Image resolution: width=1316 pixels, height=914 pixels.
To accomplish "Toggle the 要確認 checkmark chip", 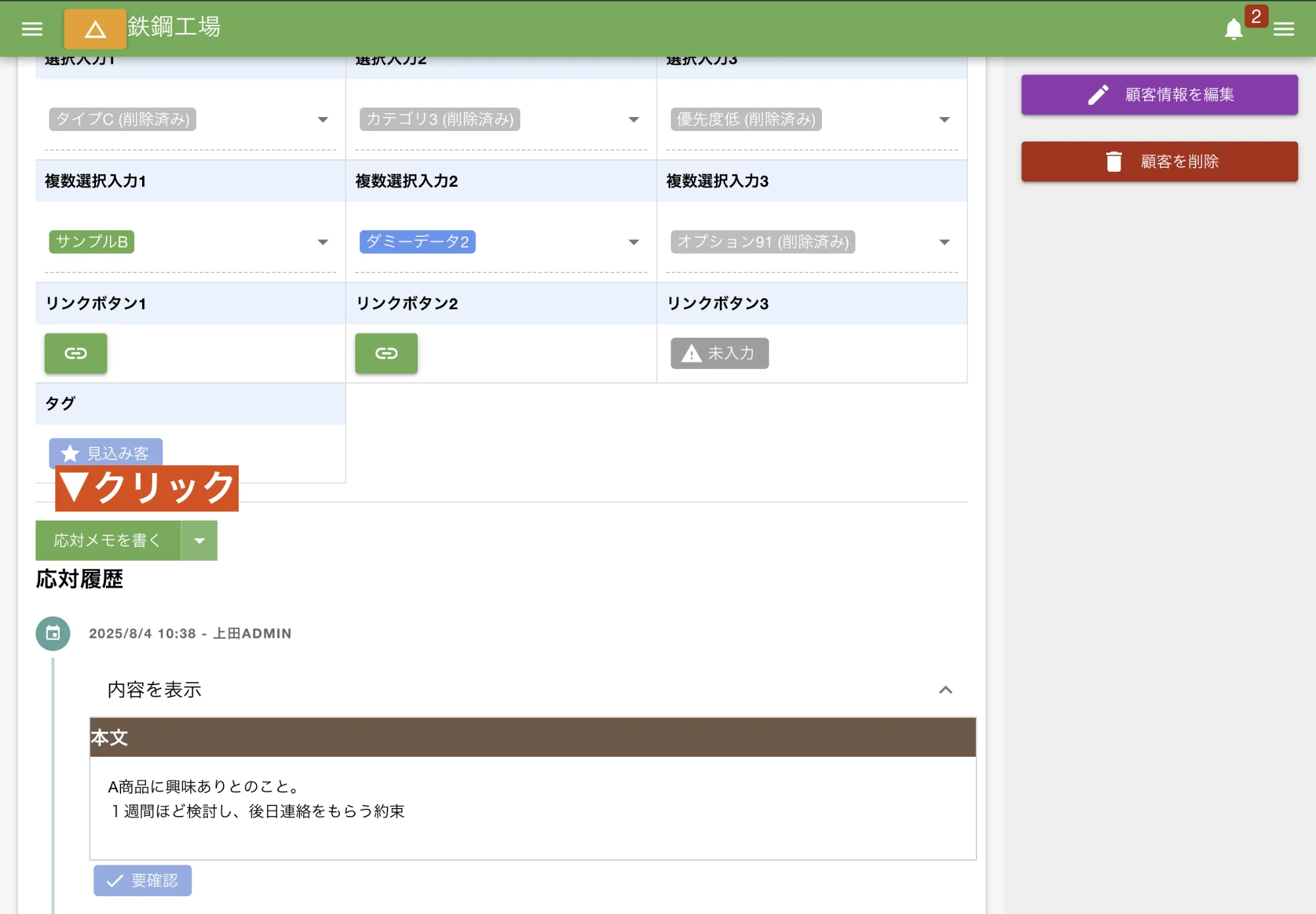I will pyautogui.click(x=142, y=880).
